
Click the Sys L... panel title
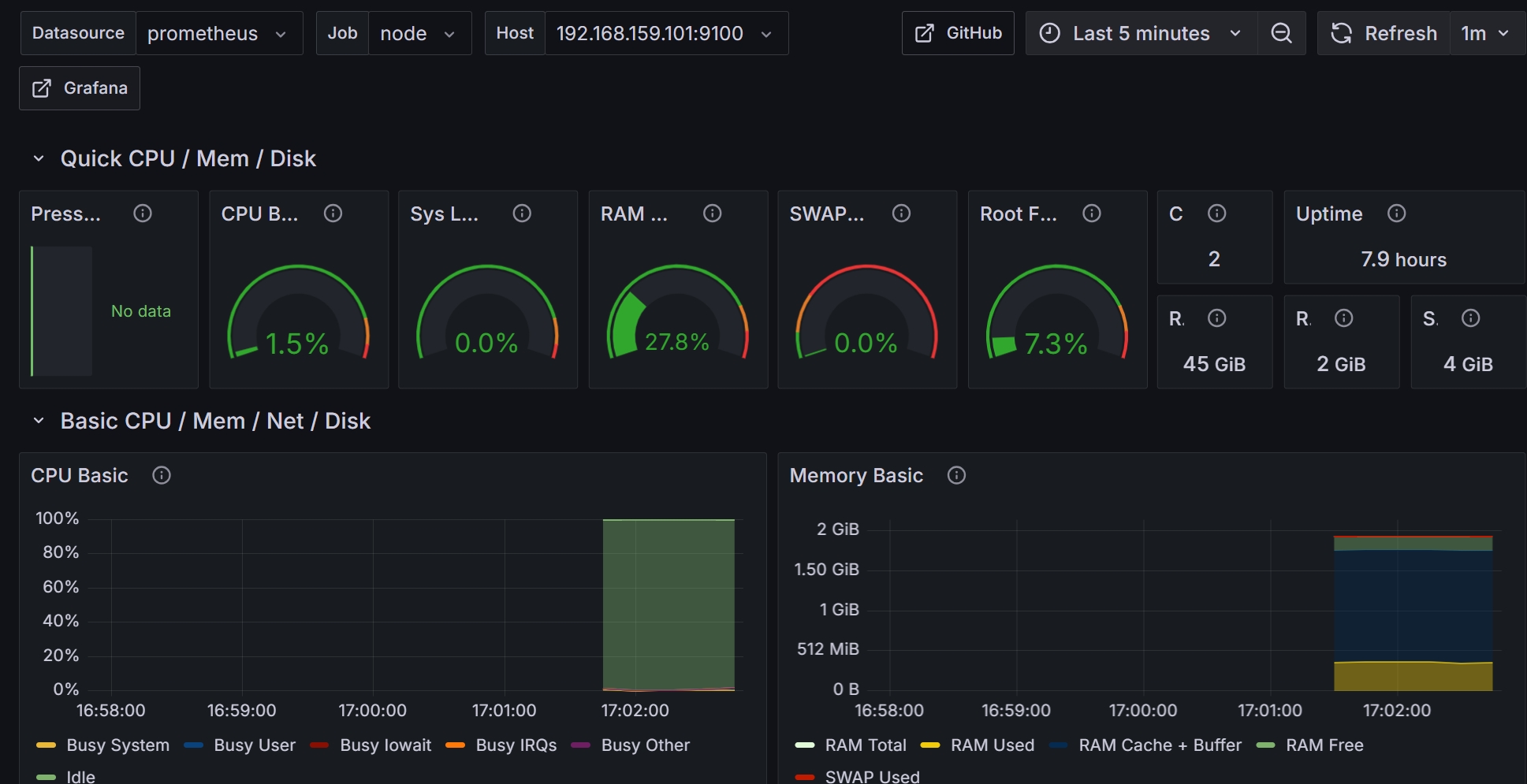445,214
